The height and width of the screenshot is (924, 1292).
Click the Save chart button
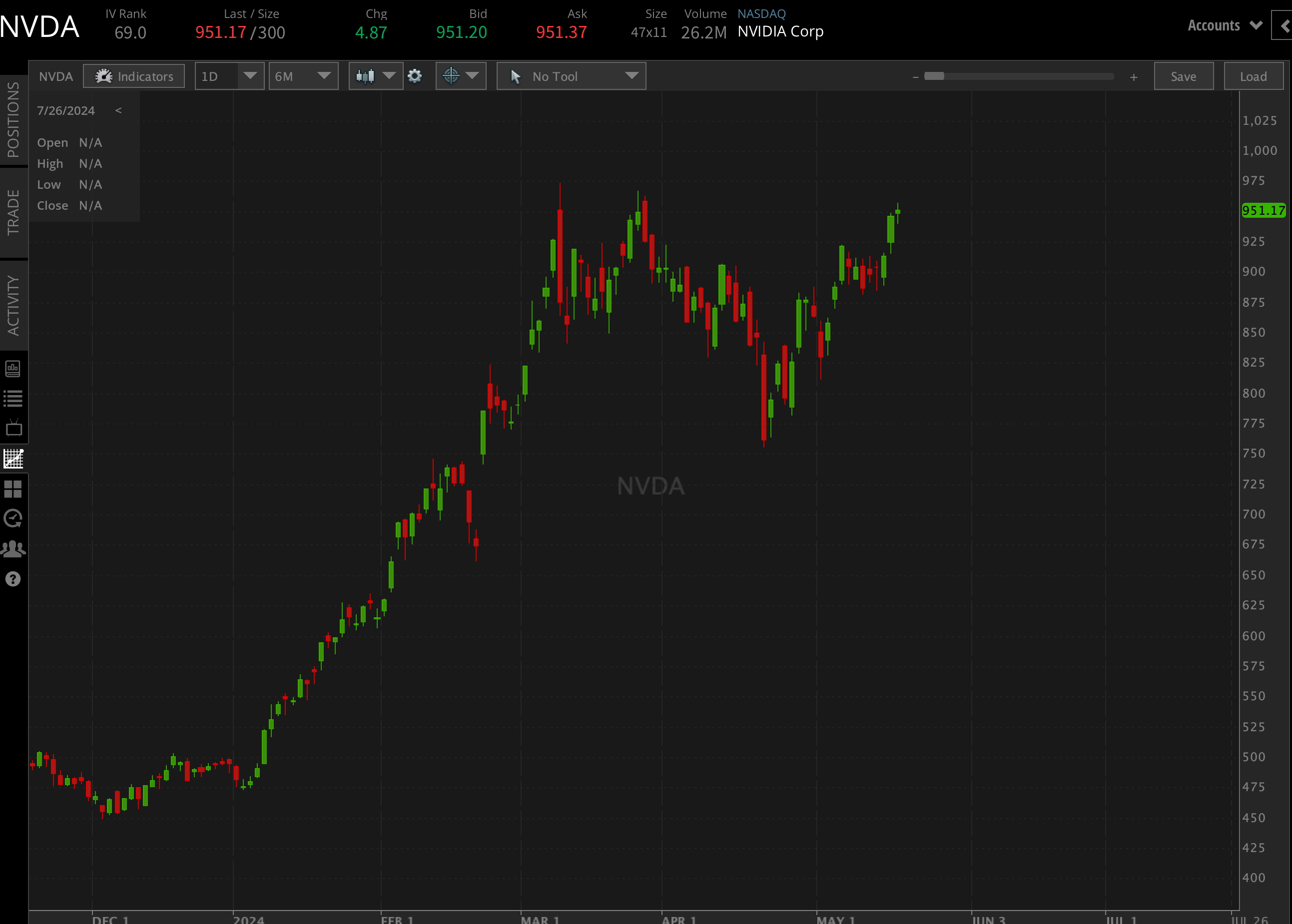(1183, 76)
